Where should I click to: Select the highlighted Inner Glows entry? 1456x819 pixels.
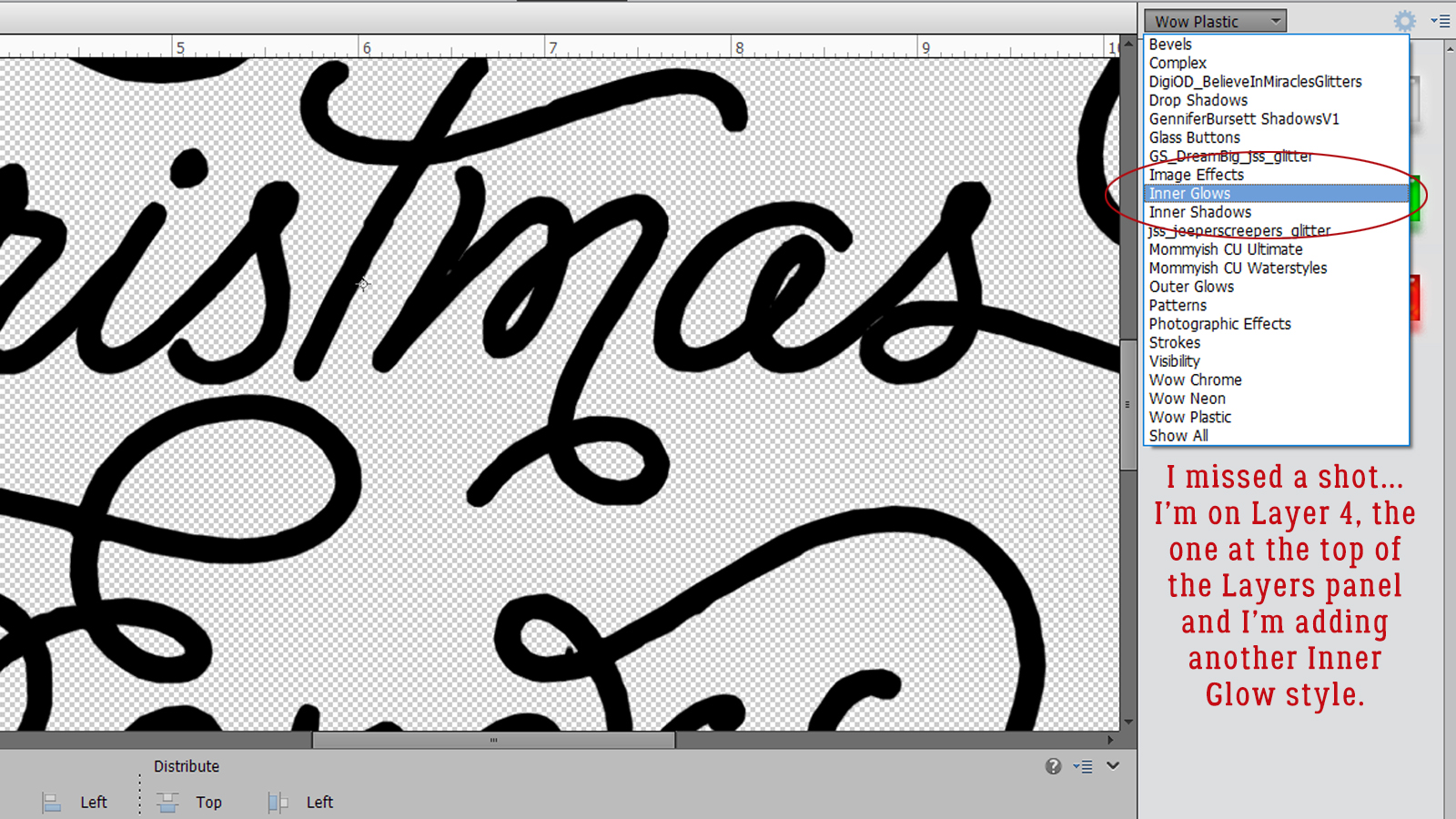[x=1276, y=194]
